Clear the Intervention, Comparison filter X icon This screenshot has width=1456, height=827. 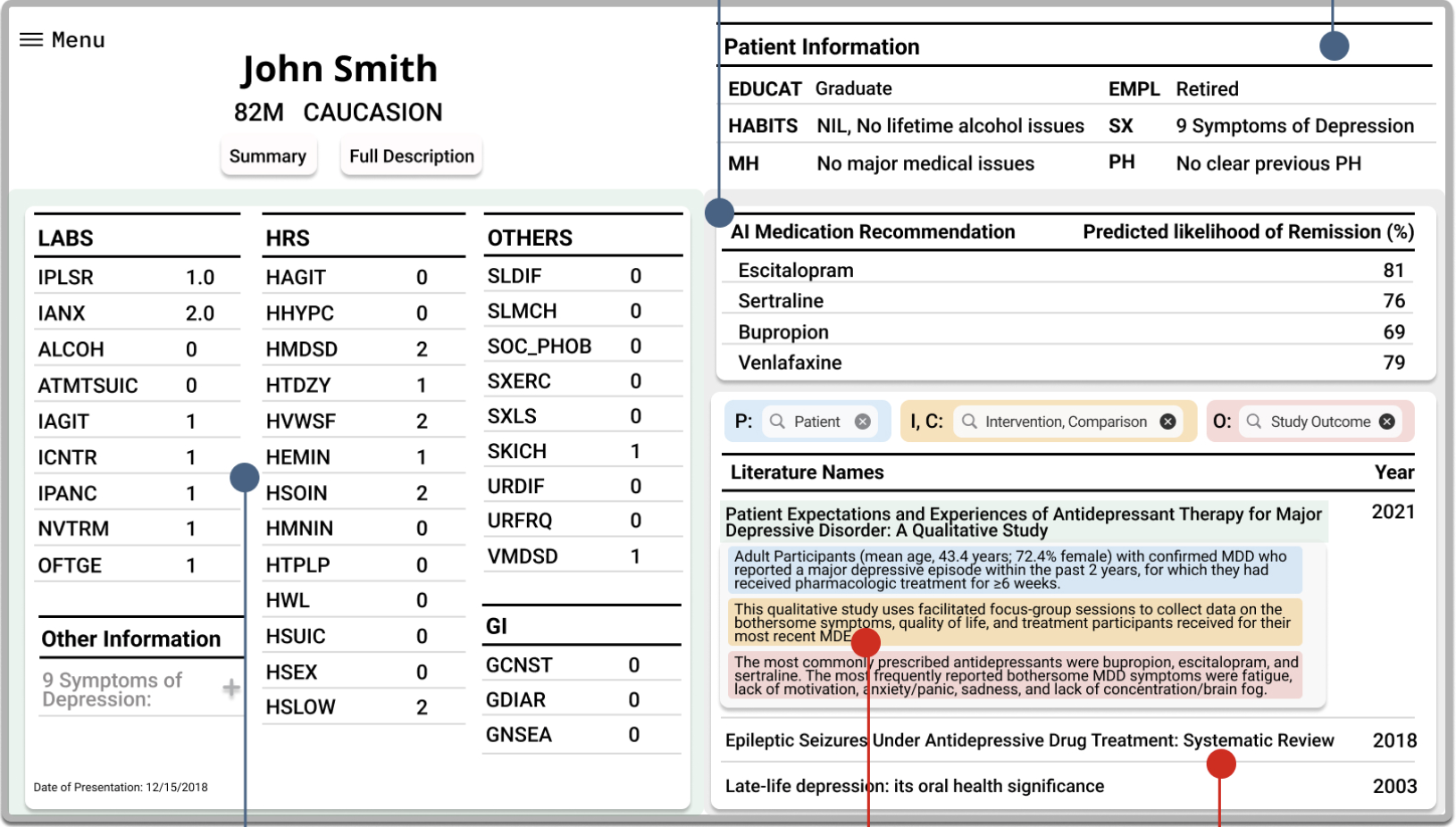pos(1167,422)
